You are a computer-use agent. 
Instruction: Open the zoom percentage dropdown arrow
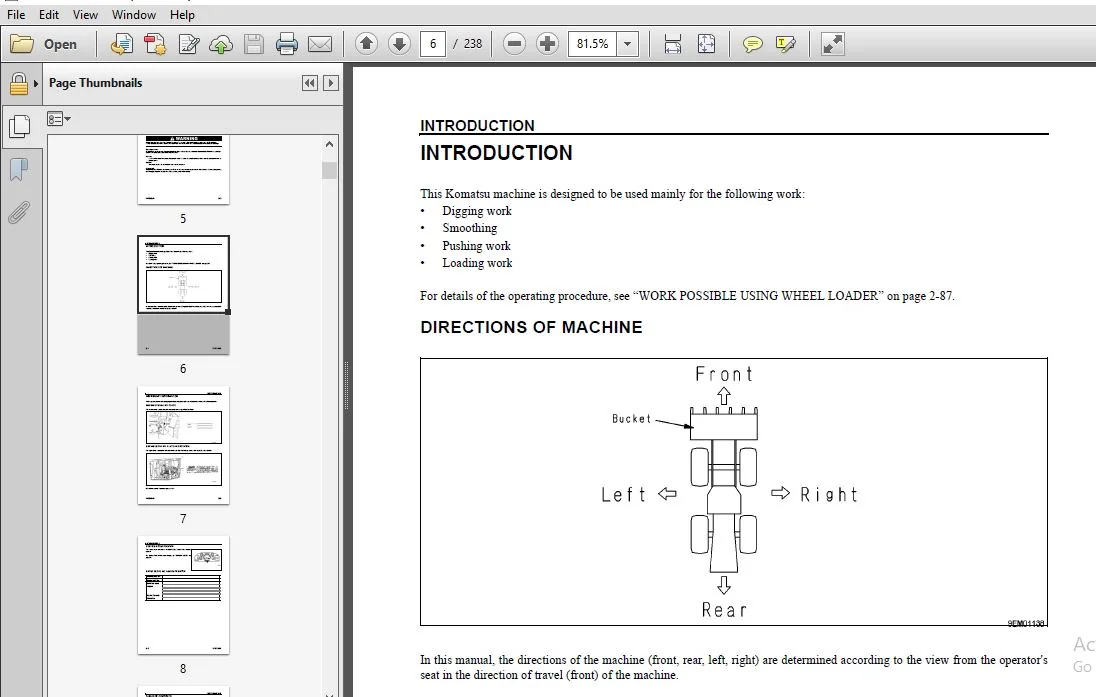(628, 44)
